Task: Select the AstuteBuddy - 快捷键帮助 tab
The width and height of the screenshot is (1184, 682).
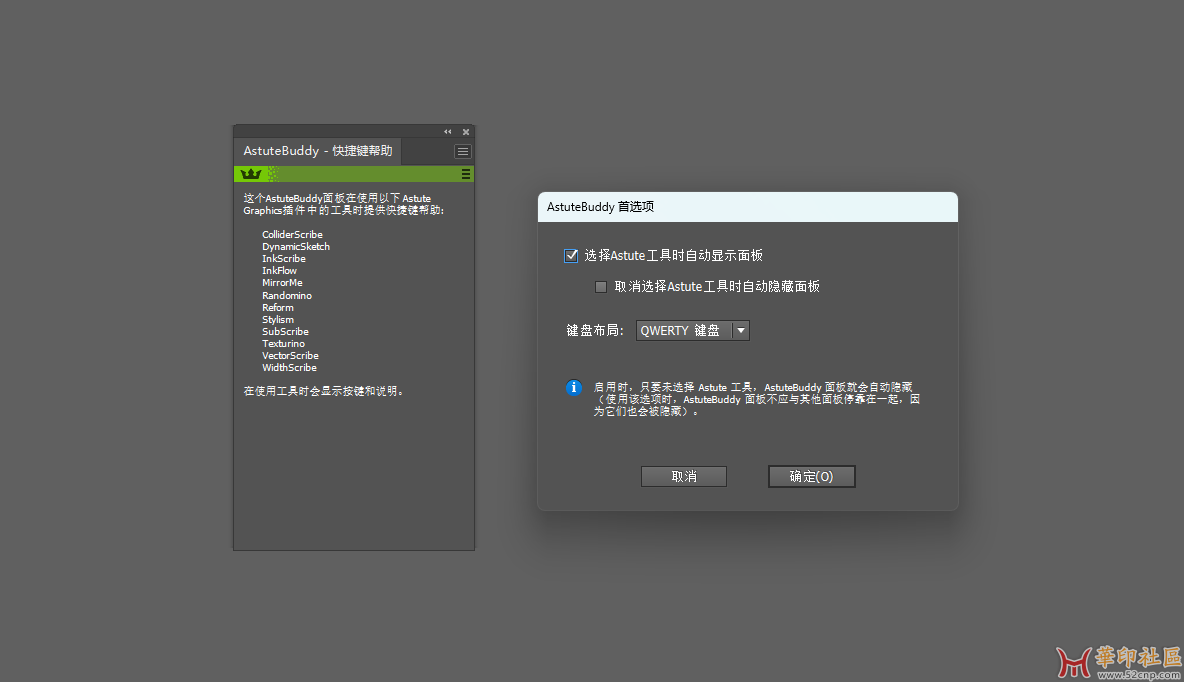Action: pos(318,151)
